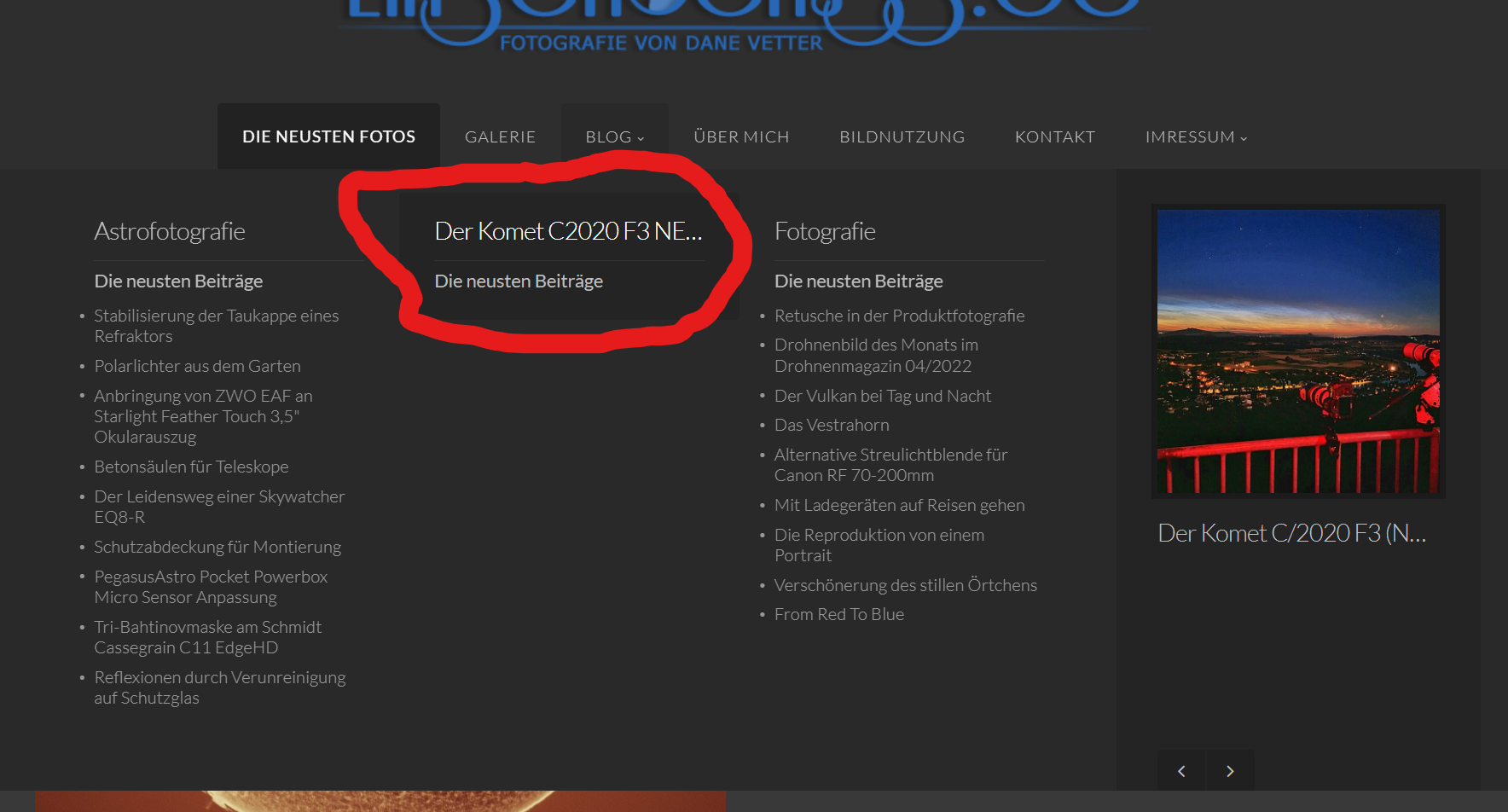Open Retusche in der Produktfotografie post
This screenshot has height=812, width=1508.
900,316
